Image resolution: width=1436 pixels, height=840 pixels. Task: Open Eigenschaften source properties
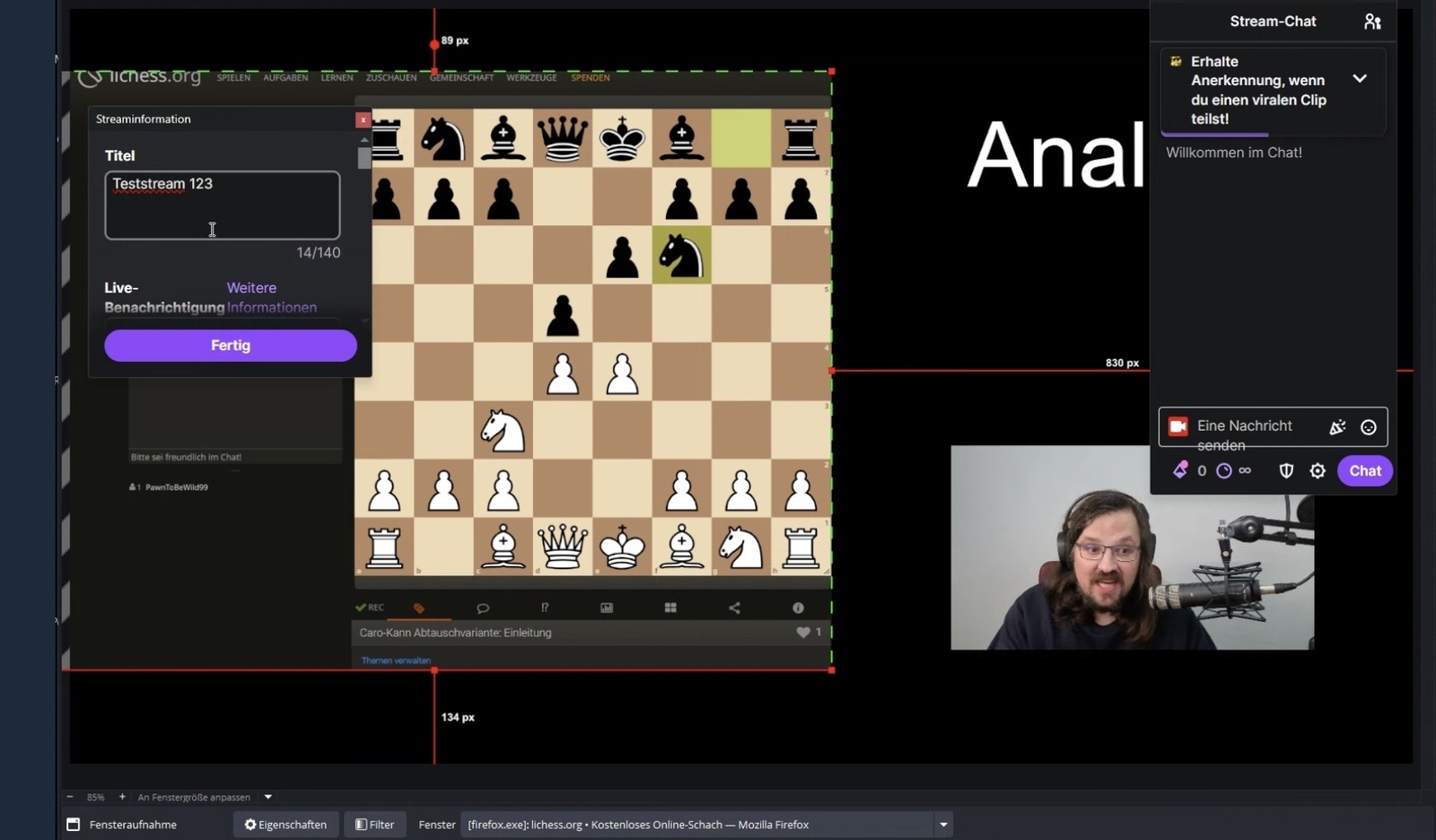pos(285,825)
